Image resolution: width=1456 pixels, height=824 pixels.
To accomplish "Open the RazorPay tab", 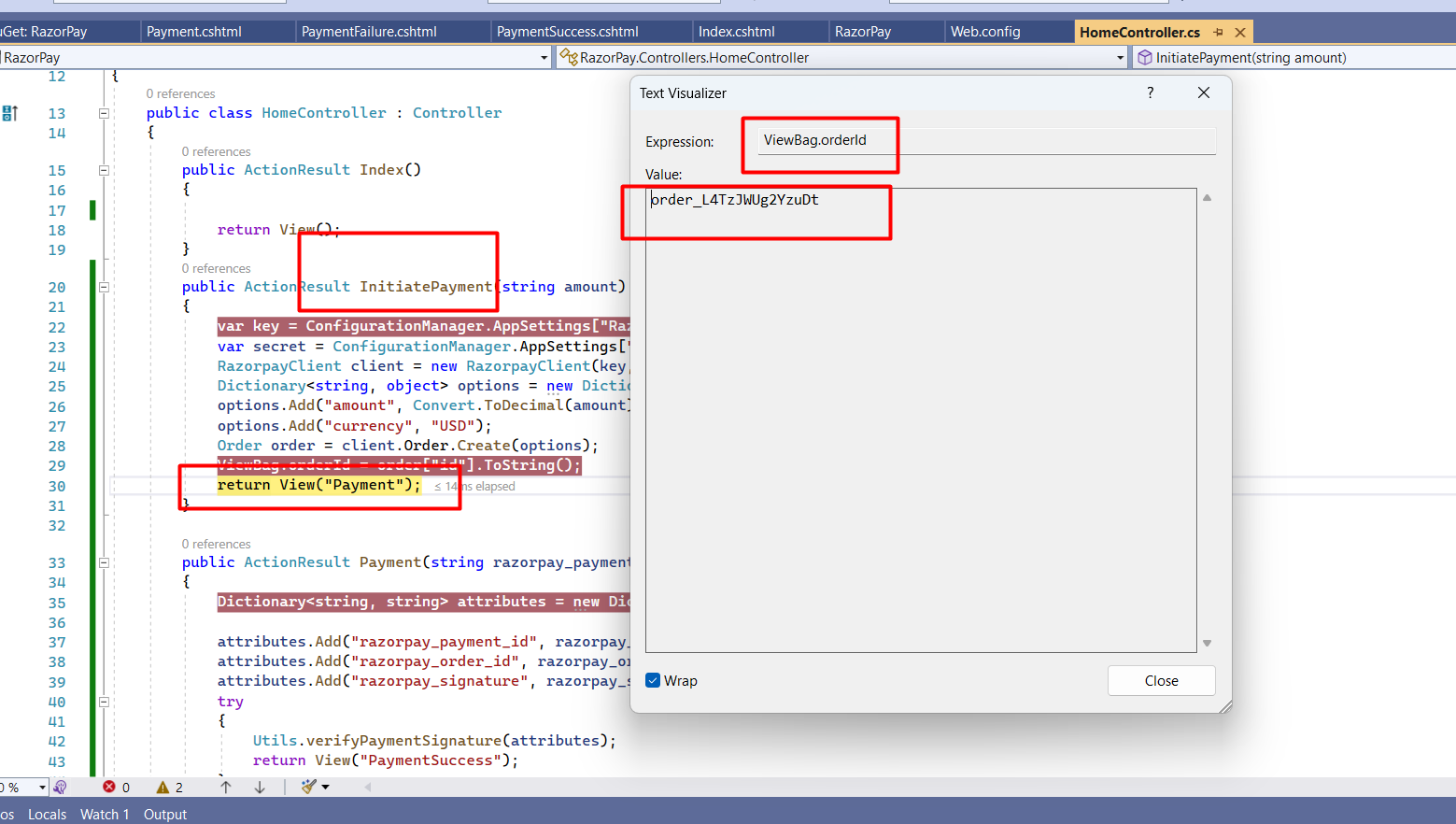I will [x=863, y=32].
